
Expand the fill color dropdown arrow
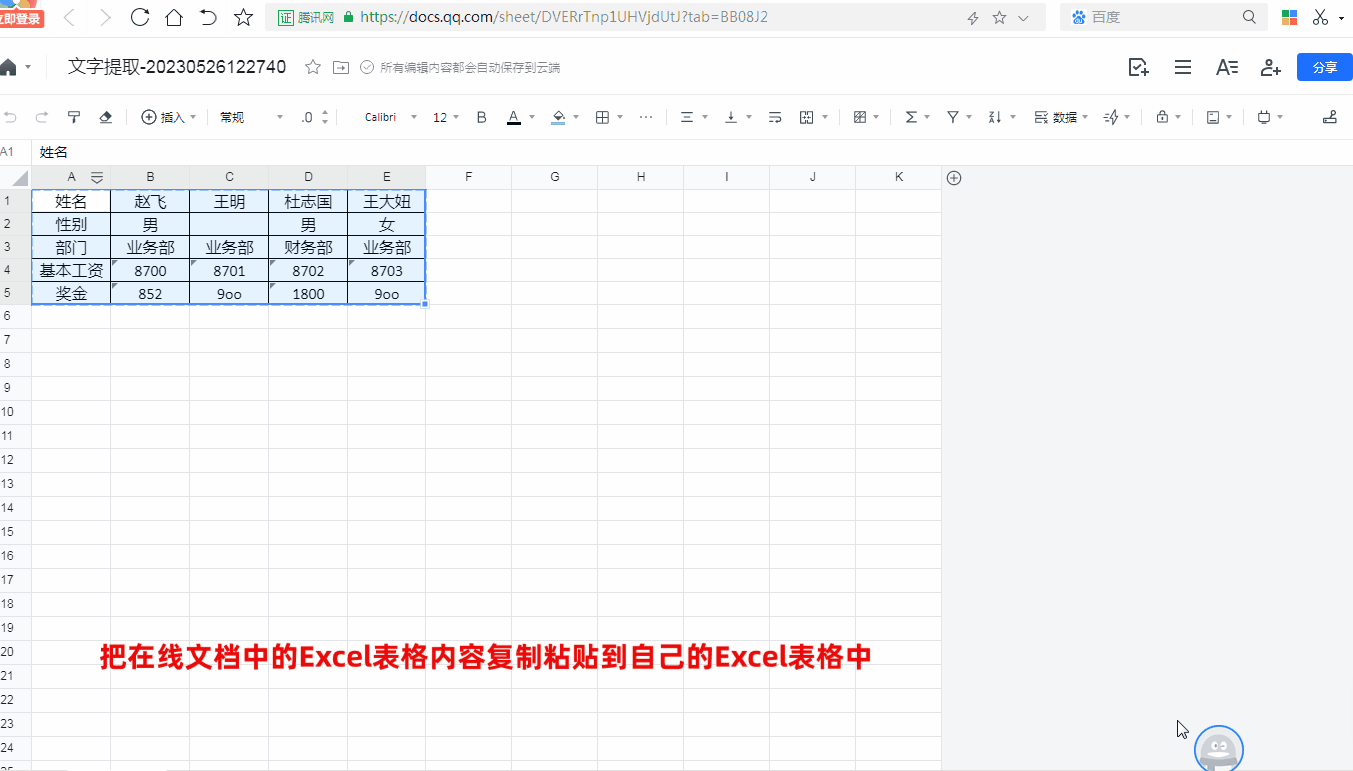coord(576,117)
